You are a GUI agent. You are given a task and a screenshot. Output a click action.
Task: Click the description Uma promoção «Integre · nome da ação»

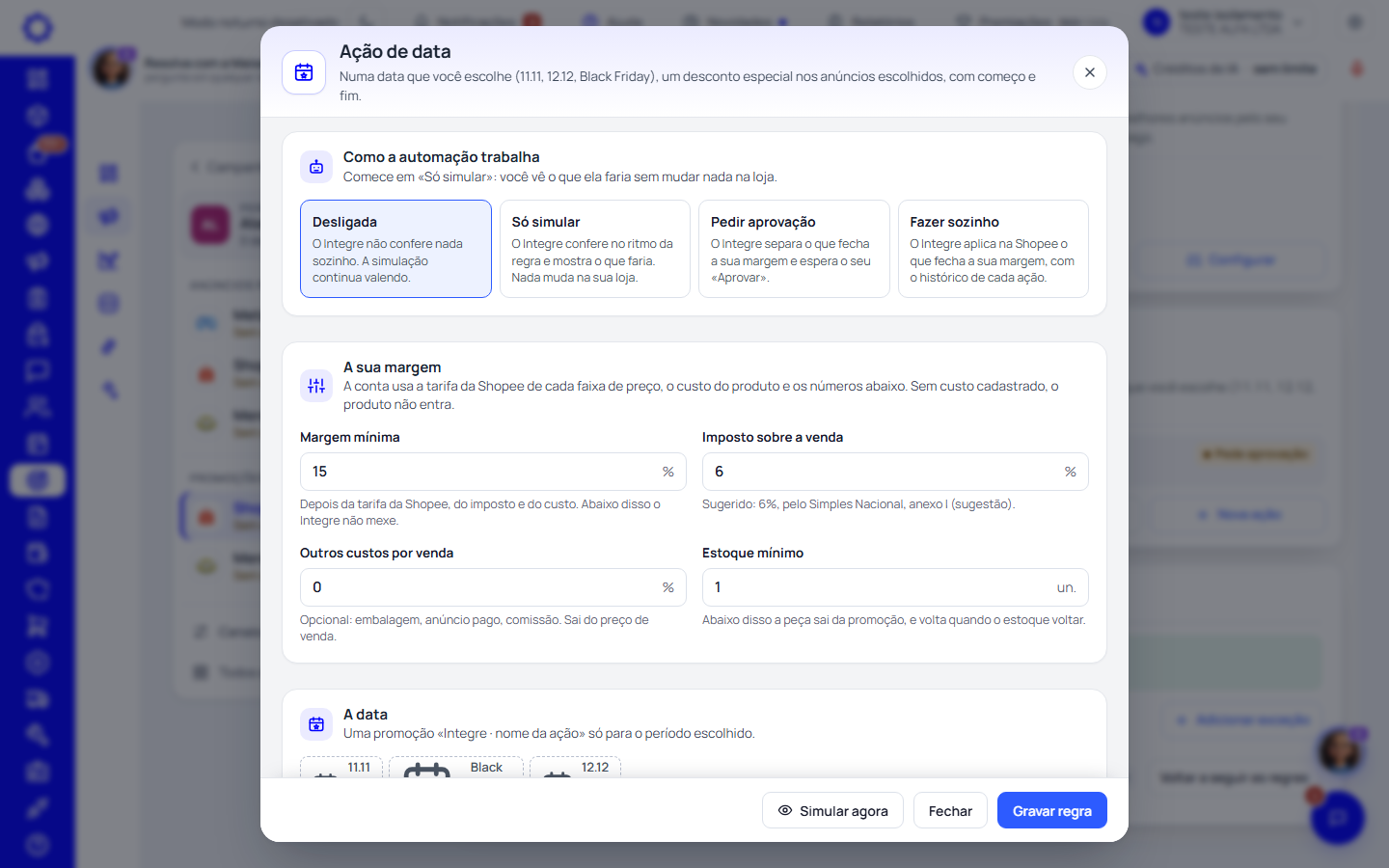[x=549, y=734]
